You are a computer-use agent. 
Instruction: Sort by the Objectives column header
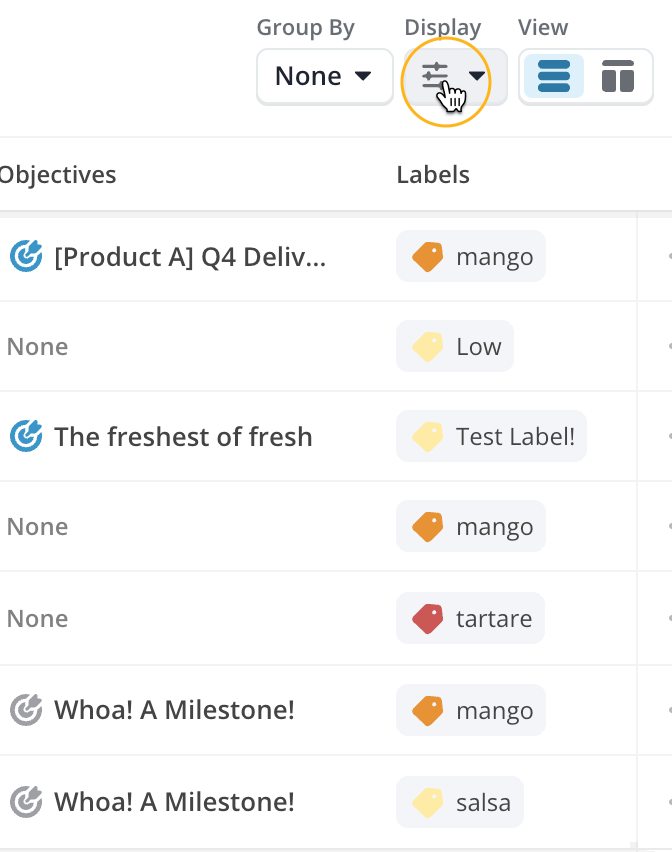[58, 175]
